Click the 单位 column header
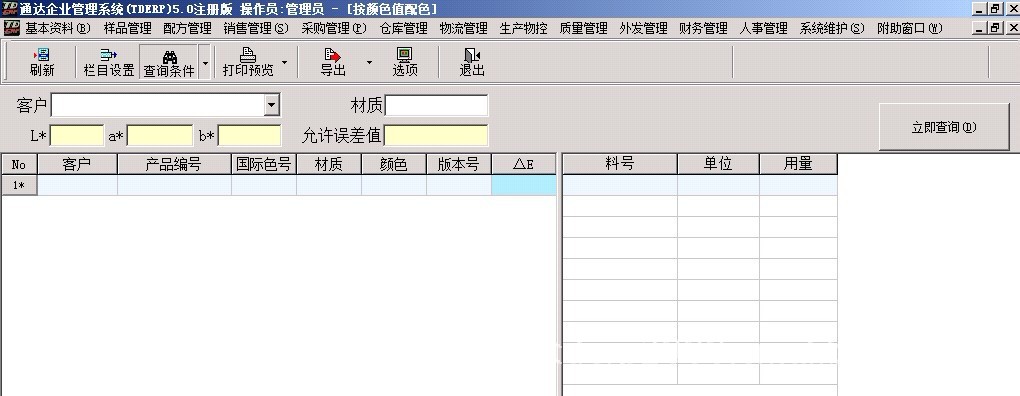The image size is (1020, 396). tap(718, 165)
